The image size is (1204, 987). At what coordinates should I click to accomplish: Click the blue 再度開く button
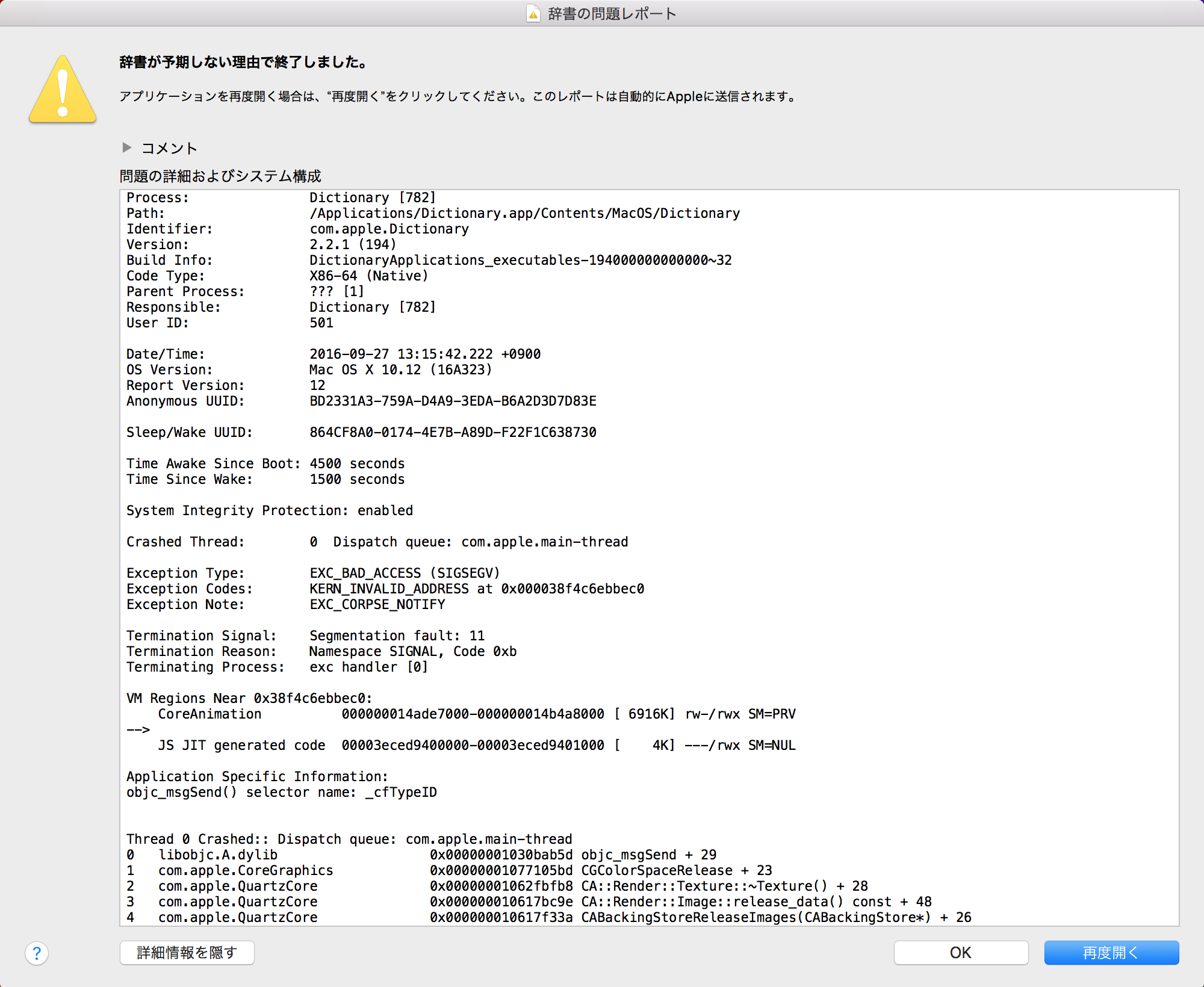tap(1111, 953)
